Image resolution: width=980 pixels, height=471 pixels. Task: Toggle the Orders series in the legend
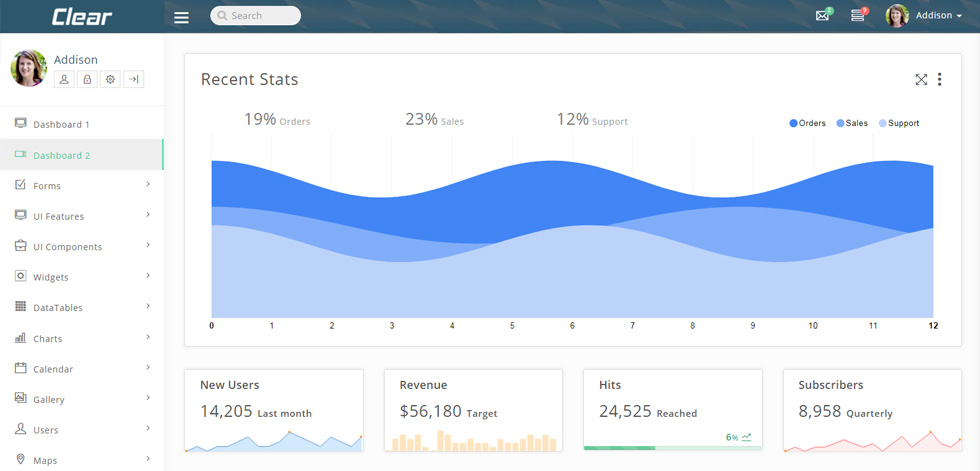(808, 123)
